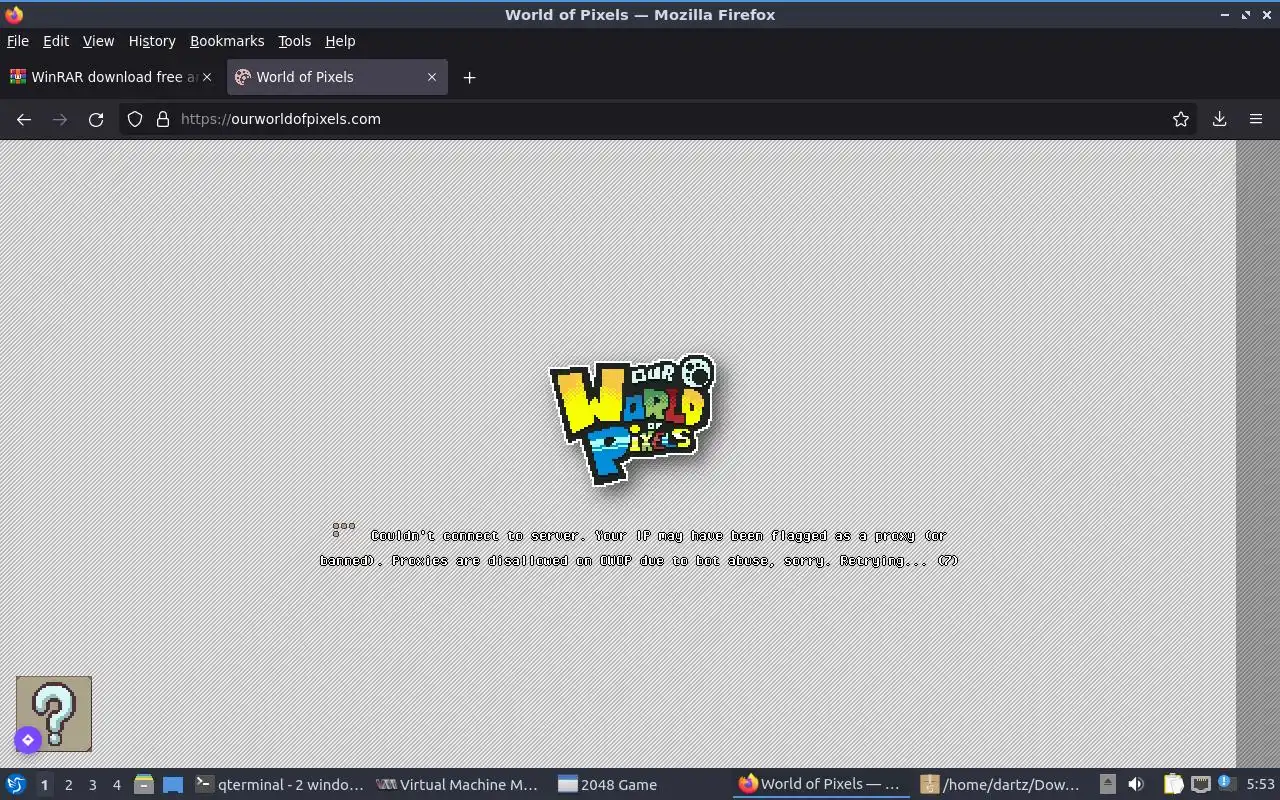
Task: Open the removable media eject tray icon
Action: [1108, 785]
